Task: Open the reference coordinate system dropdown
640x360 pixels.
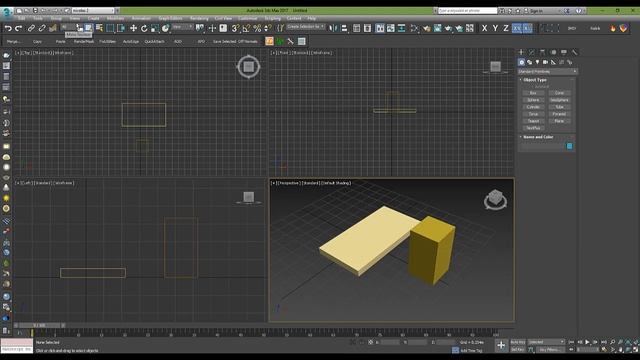Action: [182, 27]
